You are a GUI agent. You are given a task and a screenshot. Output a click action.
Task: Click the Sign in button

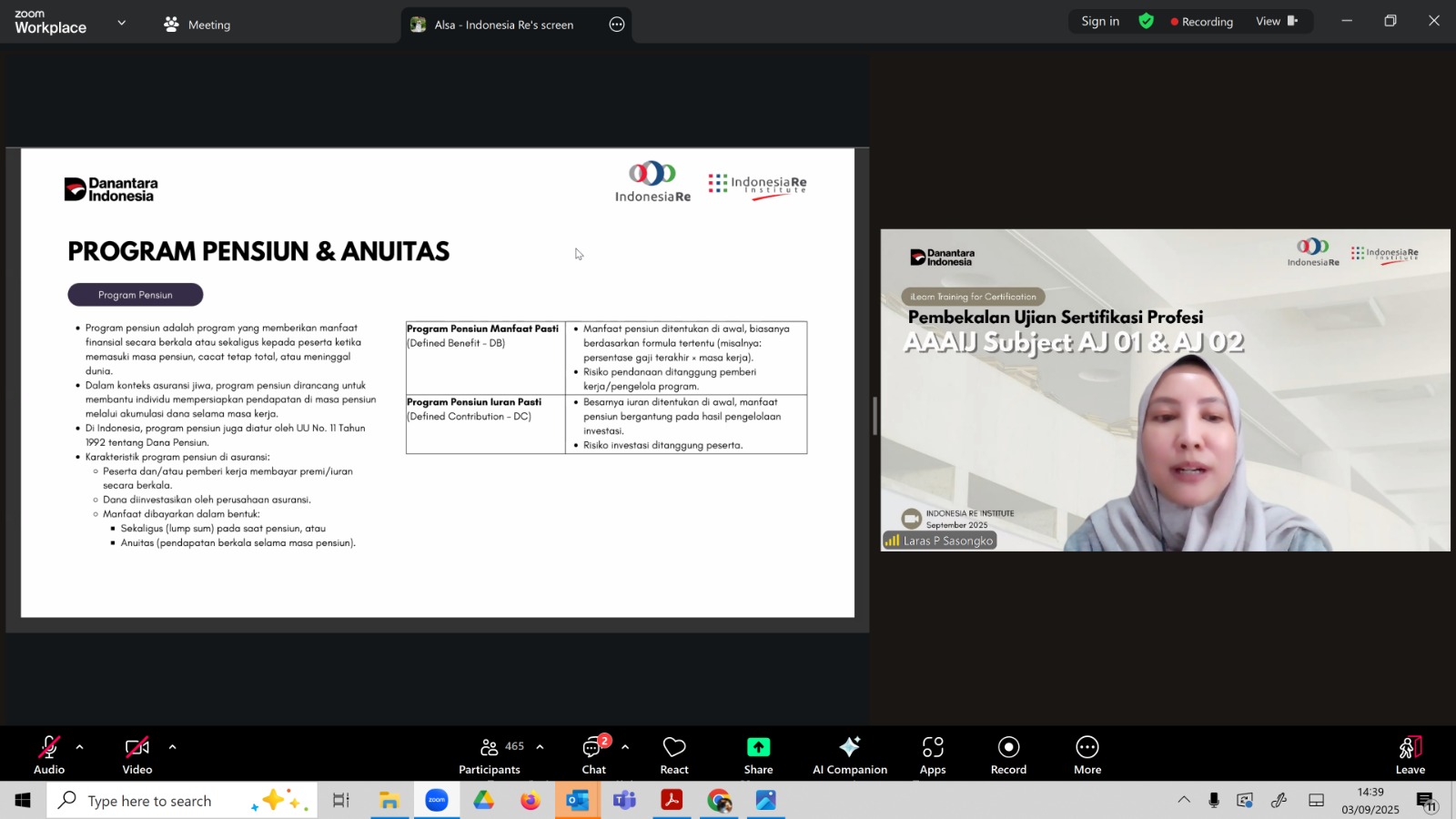pyautogui.click(x=1100, y=21)
